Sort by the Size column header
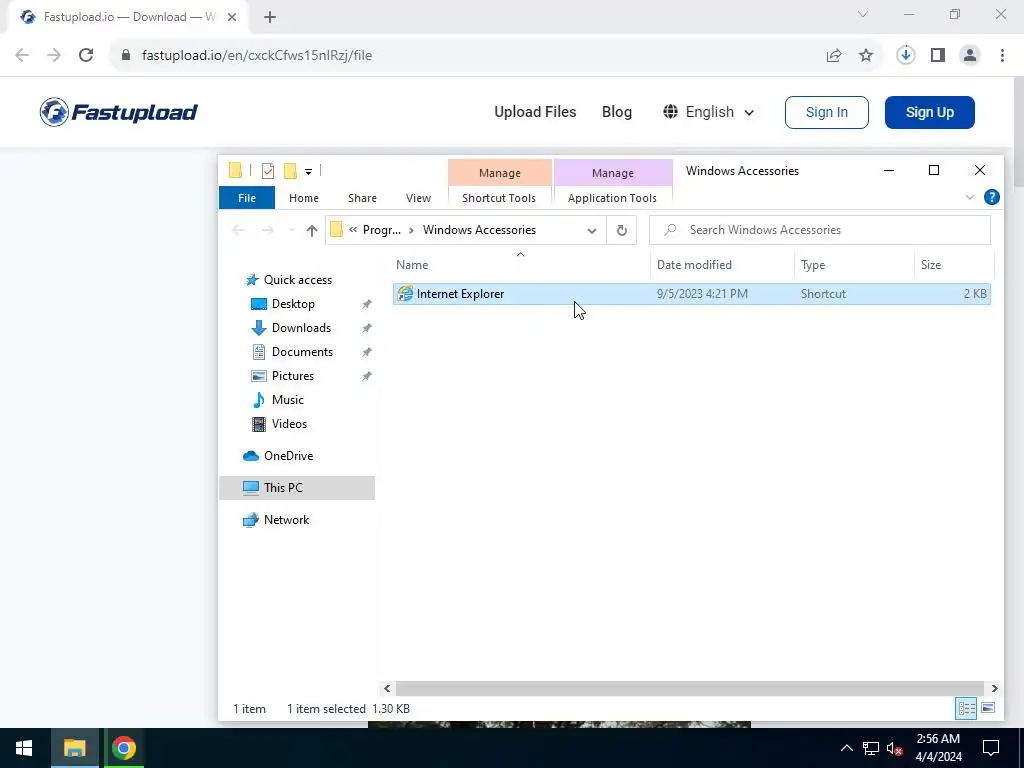The width and height of the screenshot is (1024, 768). pyautogui.click(x=953, y=264)
